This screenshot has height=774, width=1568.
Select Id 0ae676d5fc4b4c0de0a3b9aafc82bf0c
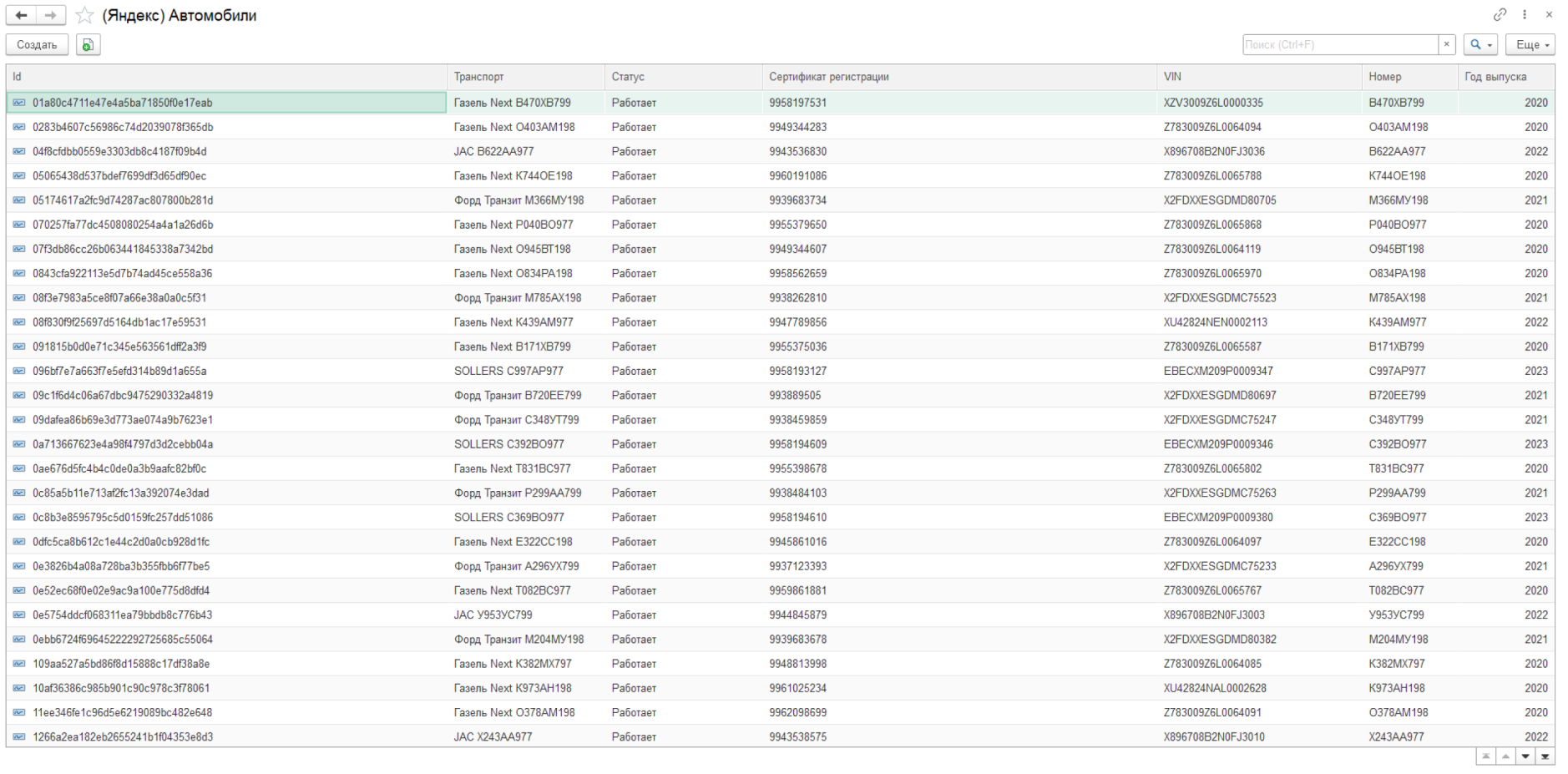[119, 468]
